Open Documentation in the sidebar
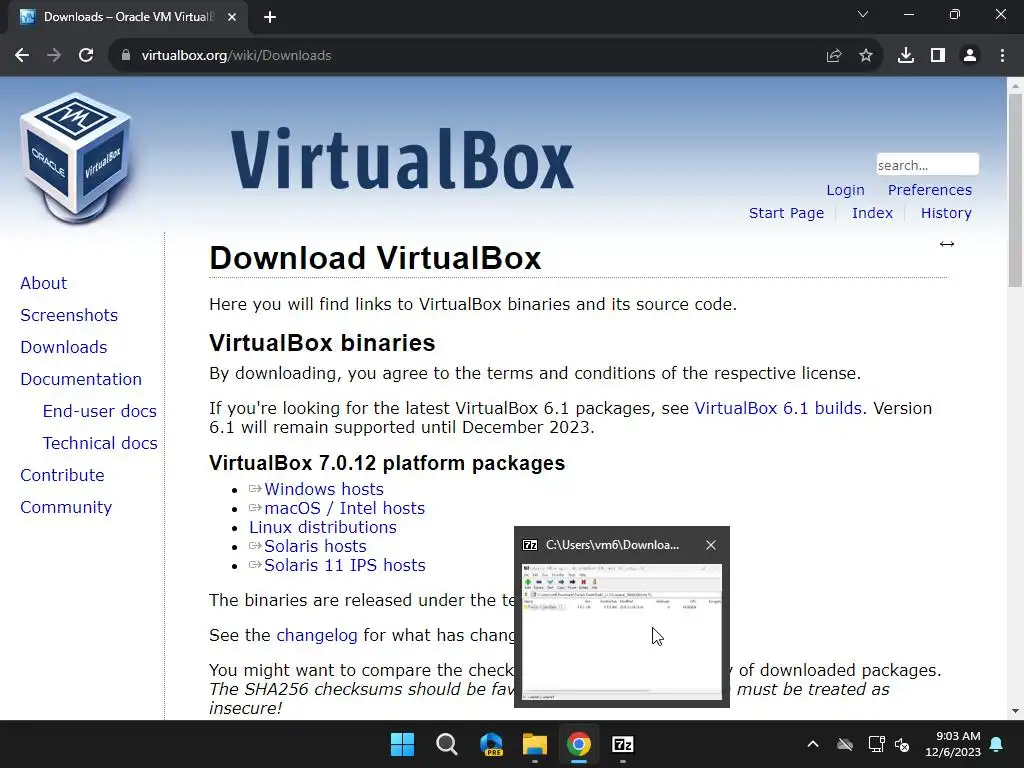Viewport: 1024px width, 768px height. coord(81,379)
